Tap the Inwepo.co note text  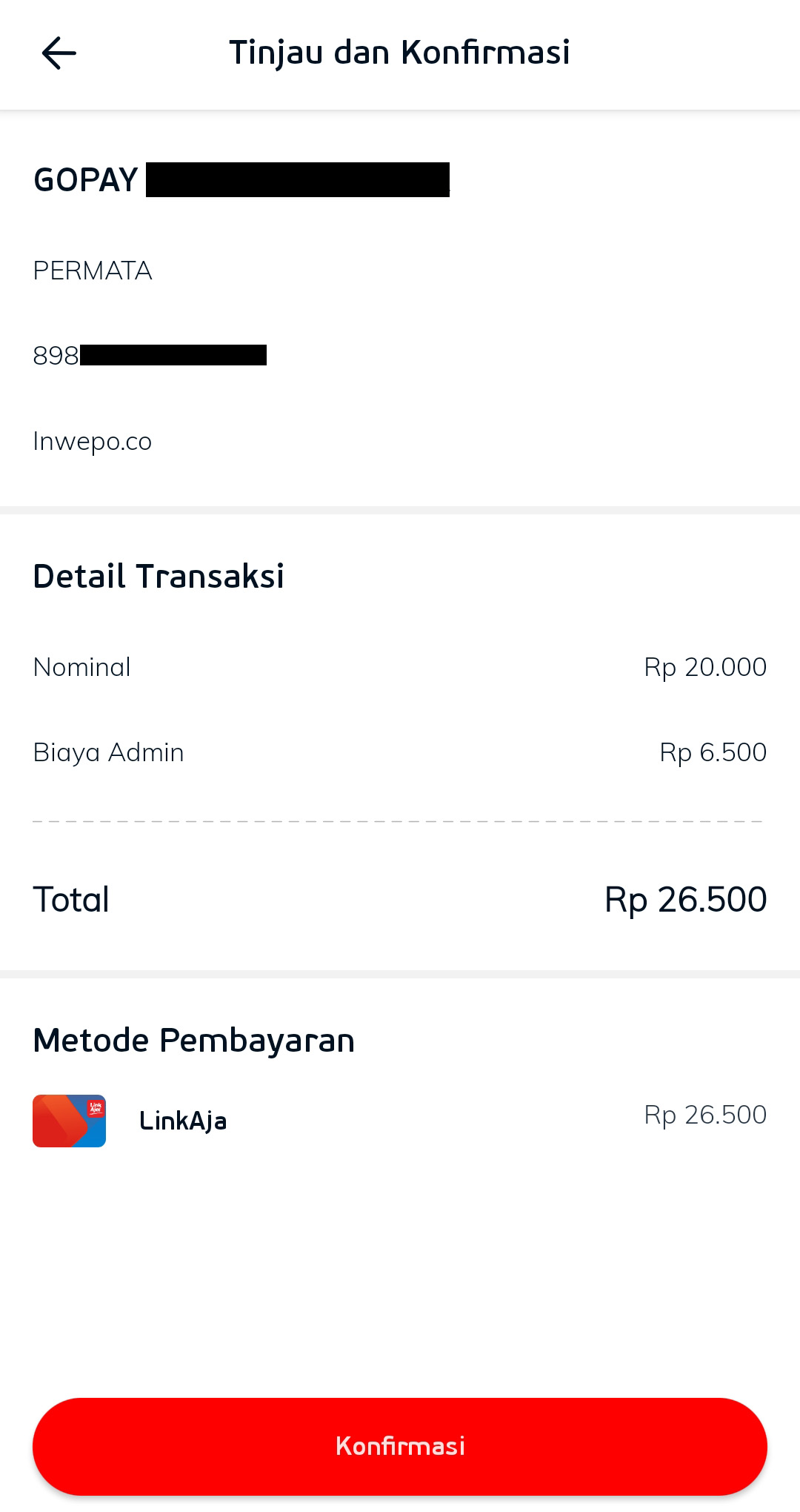(93, 441)
